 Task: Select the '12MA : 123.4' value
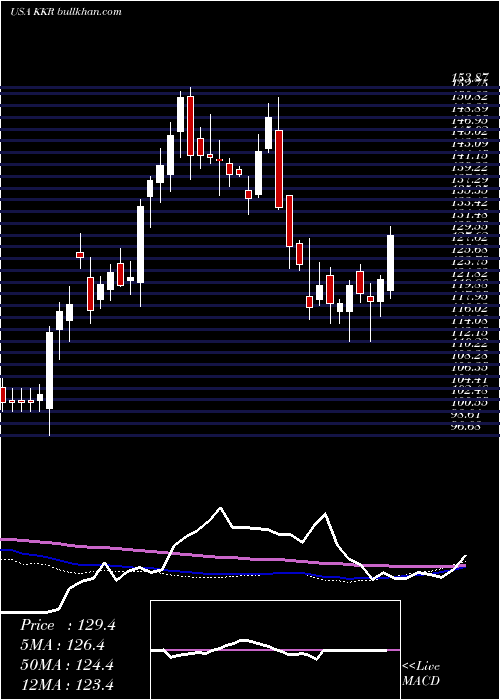click(x=67, y=684)
